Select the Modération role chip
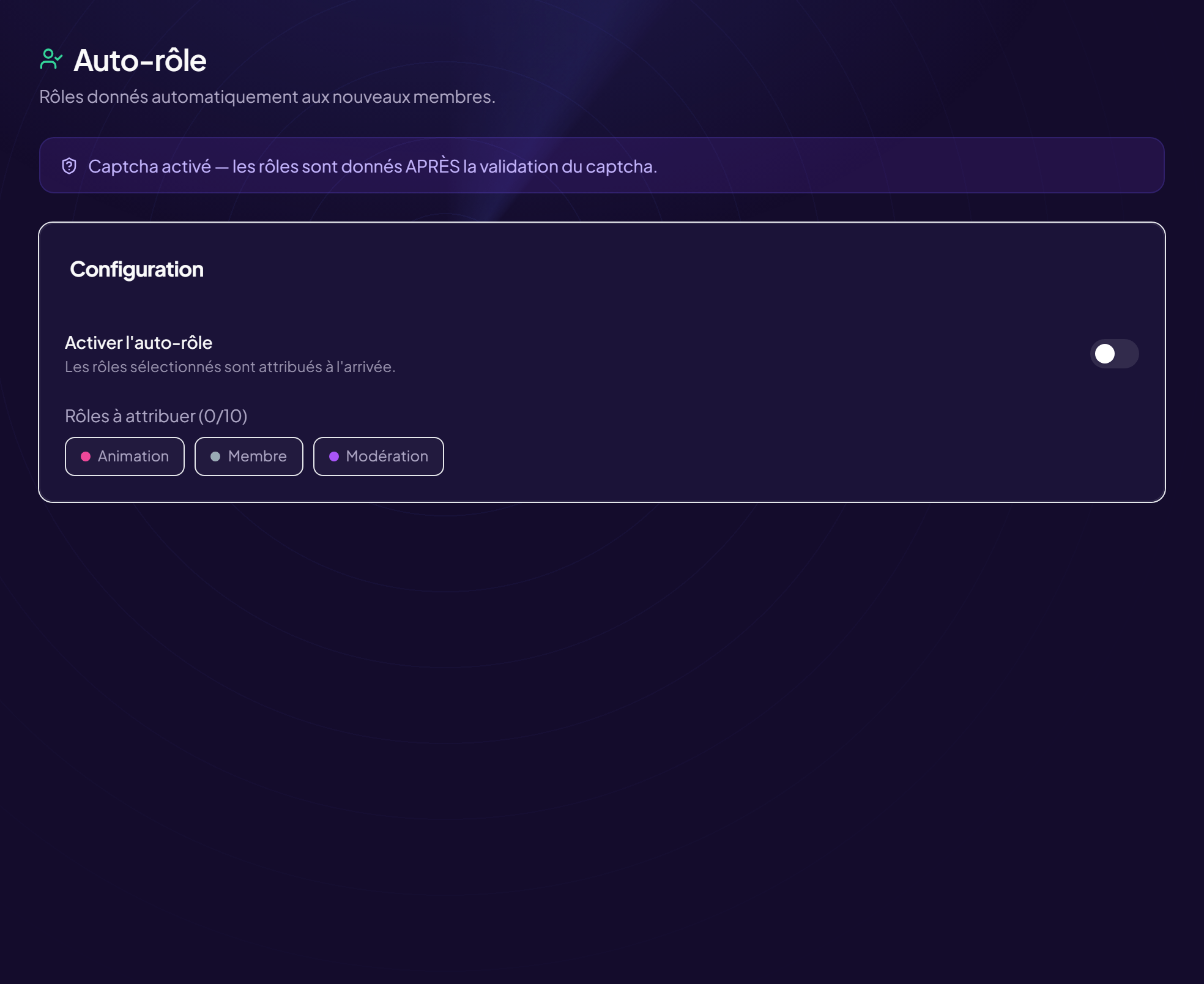Viewport: 1204px width, 984px height. [379, 457]
